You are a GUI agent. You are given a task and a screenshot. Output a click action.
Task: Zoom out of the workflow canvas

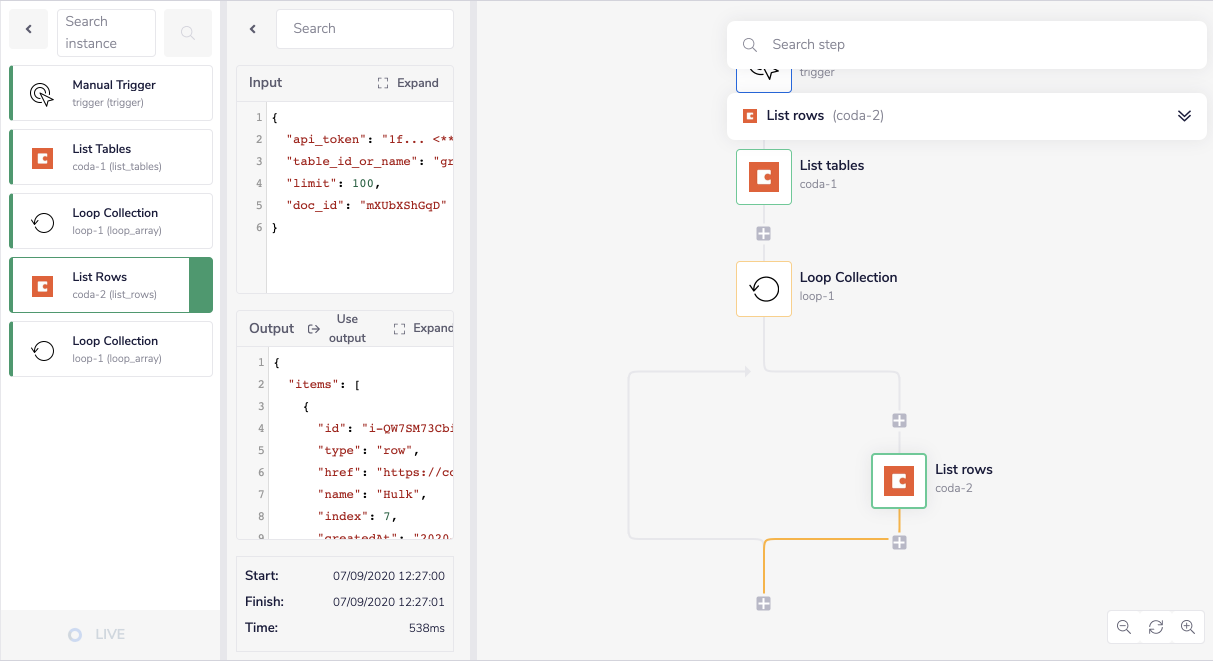(1124, 627)
